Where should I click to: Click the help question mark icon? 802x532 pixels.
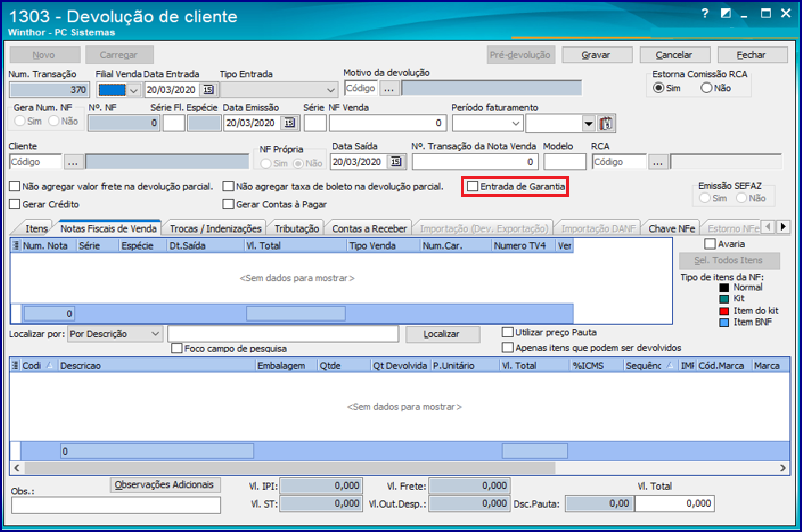coord(705,13)
